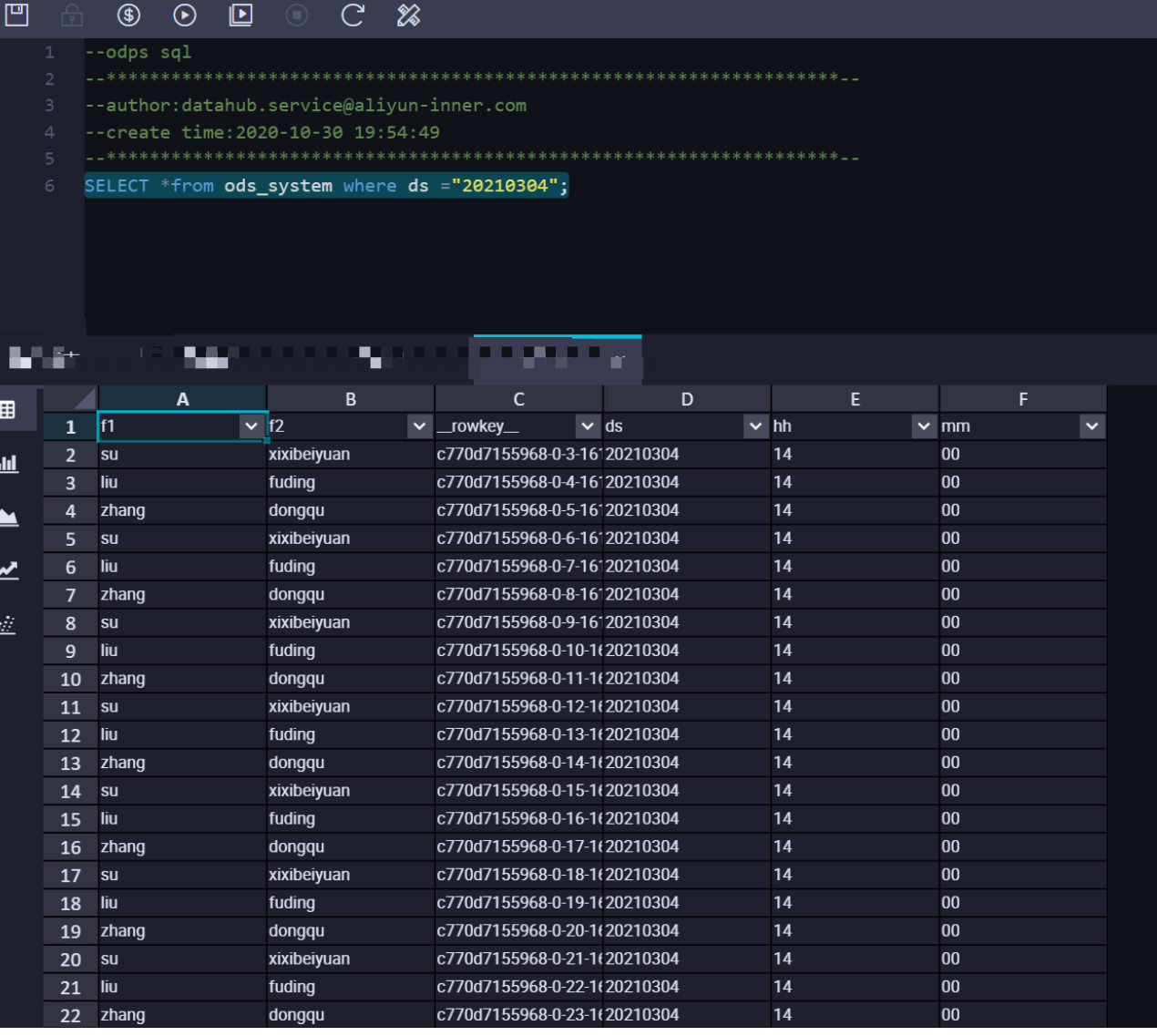
Task: Click the cost estimate dollar icon
Action: pos(128,15)
